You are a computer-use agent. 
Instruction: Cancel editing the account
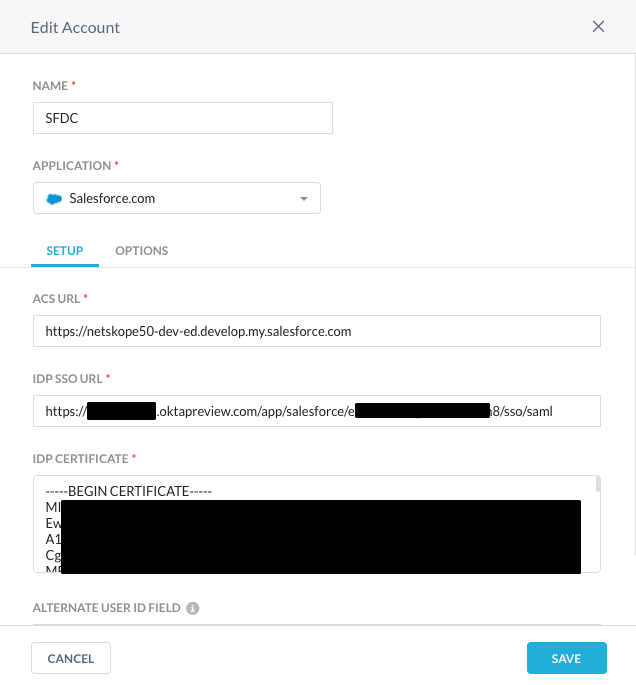click(71, 658)
